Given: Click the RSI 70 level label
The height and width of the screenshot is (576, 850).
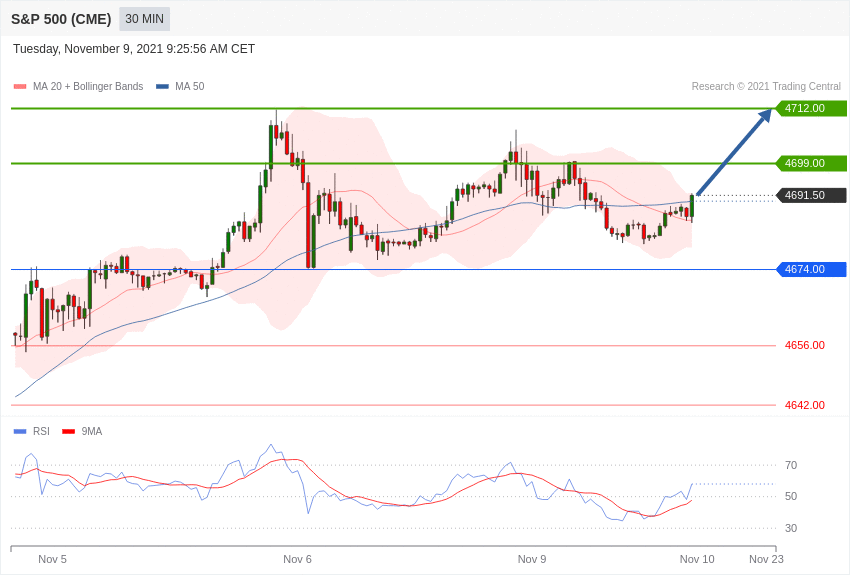Looking at the screenshot, I should pyautogui.click(x=791, y=465).
